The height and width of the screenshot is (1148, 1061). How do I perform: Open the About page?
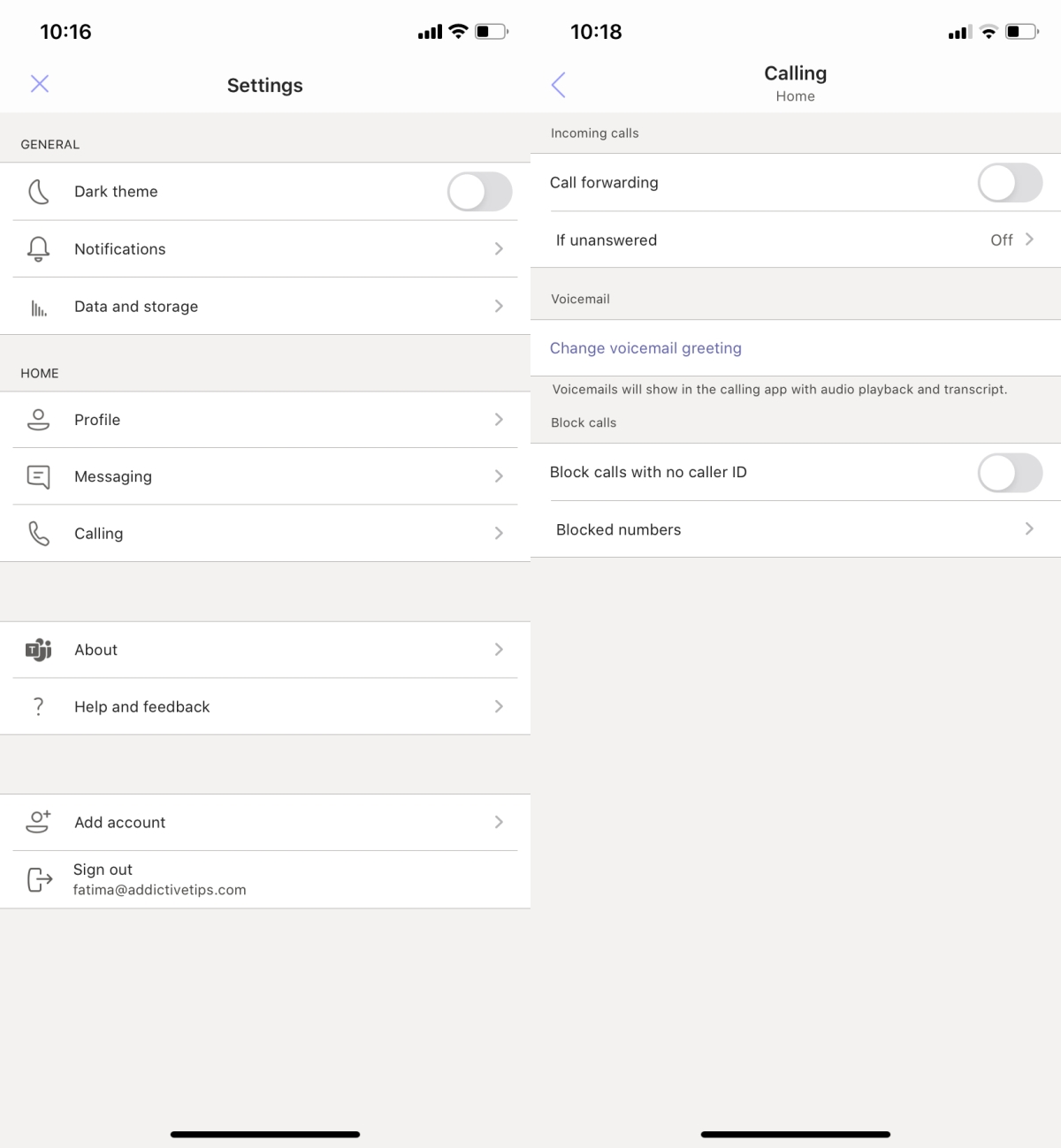click(265, 650)
